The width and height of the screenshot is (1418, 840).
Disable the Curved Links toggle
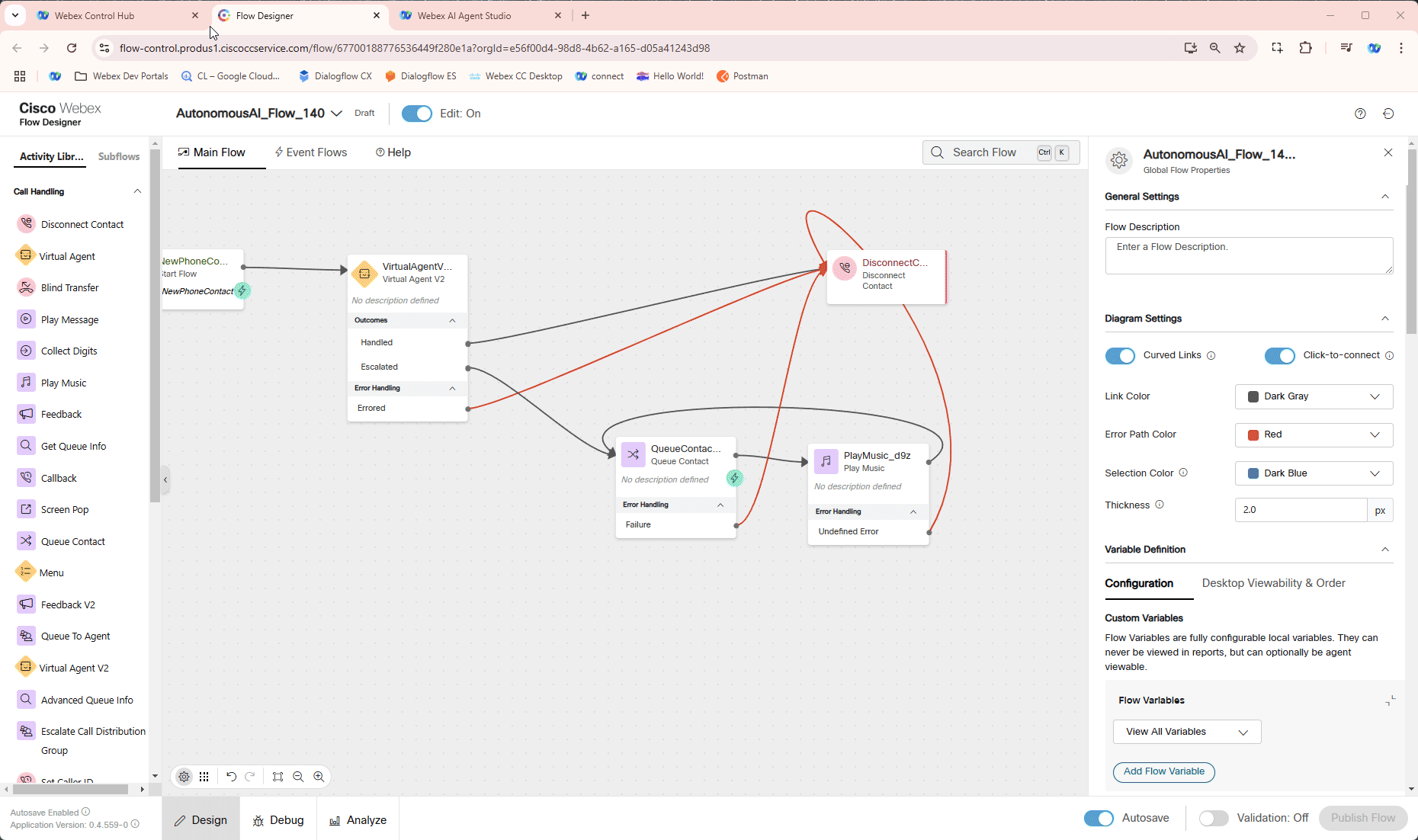coord(1120,356)
